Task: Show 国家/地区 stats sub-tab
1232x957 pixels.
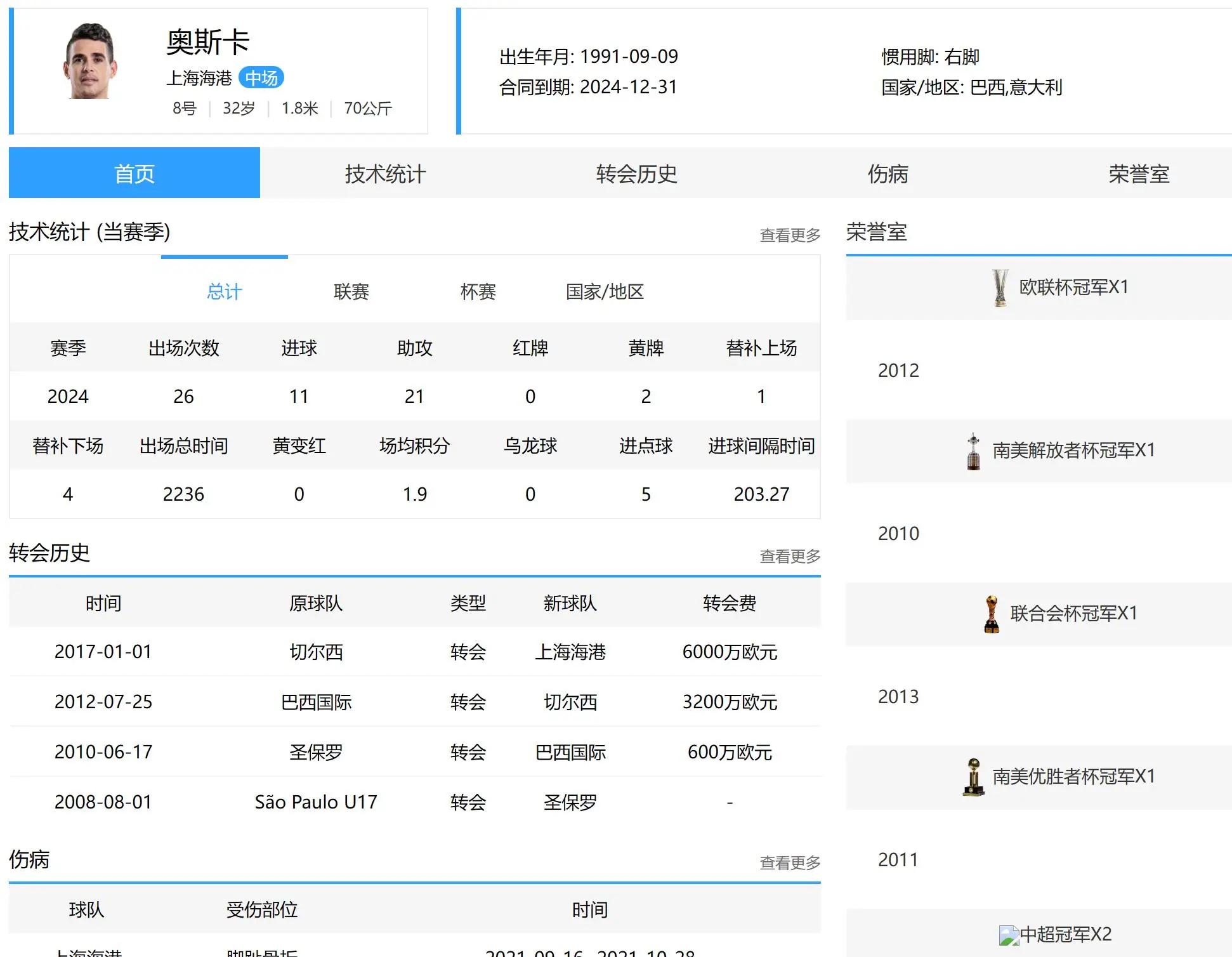Action: 605,291
